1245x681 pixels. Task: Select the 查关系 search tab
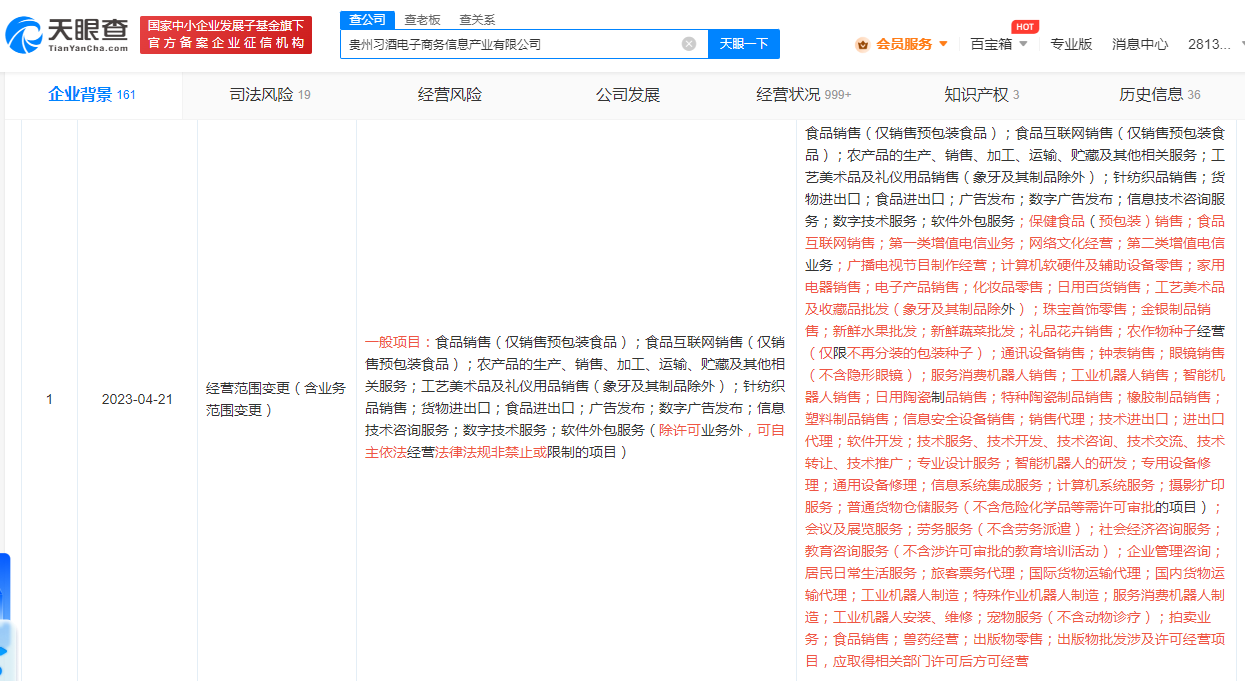[477, 20]
